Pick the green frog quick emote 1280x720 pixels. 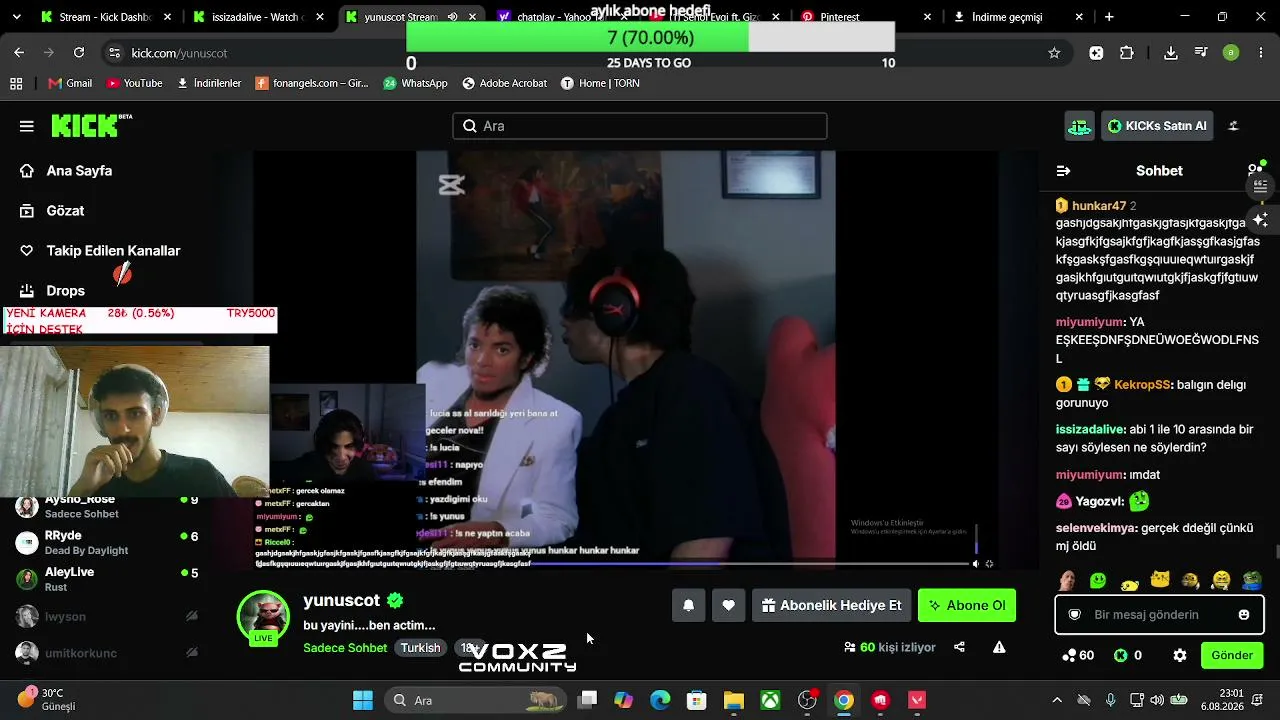click(x=1251, y=580)
